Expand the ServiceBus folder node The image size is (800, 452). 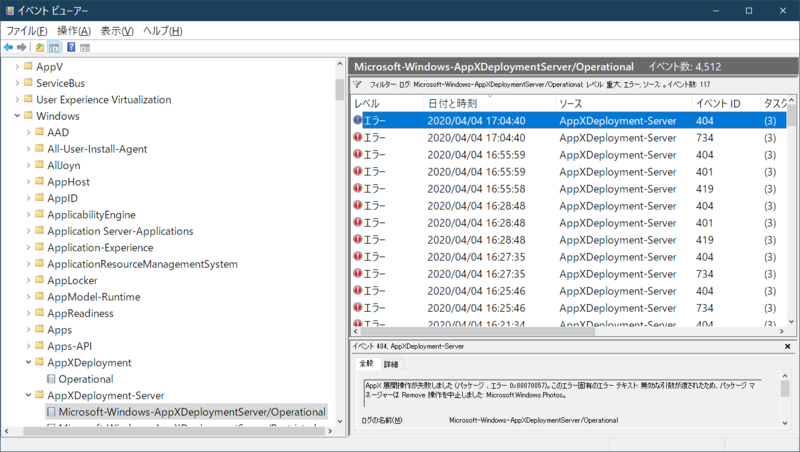coord(17,83)
